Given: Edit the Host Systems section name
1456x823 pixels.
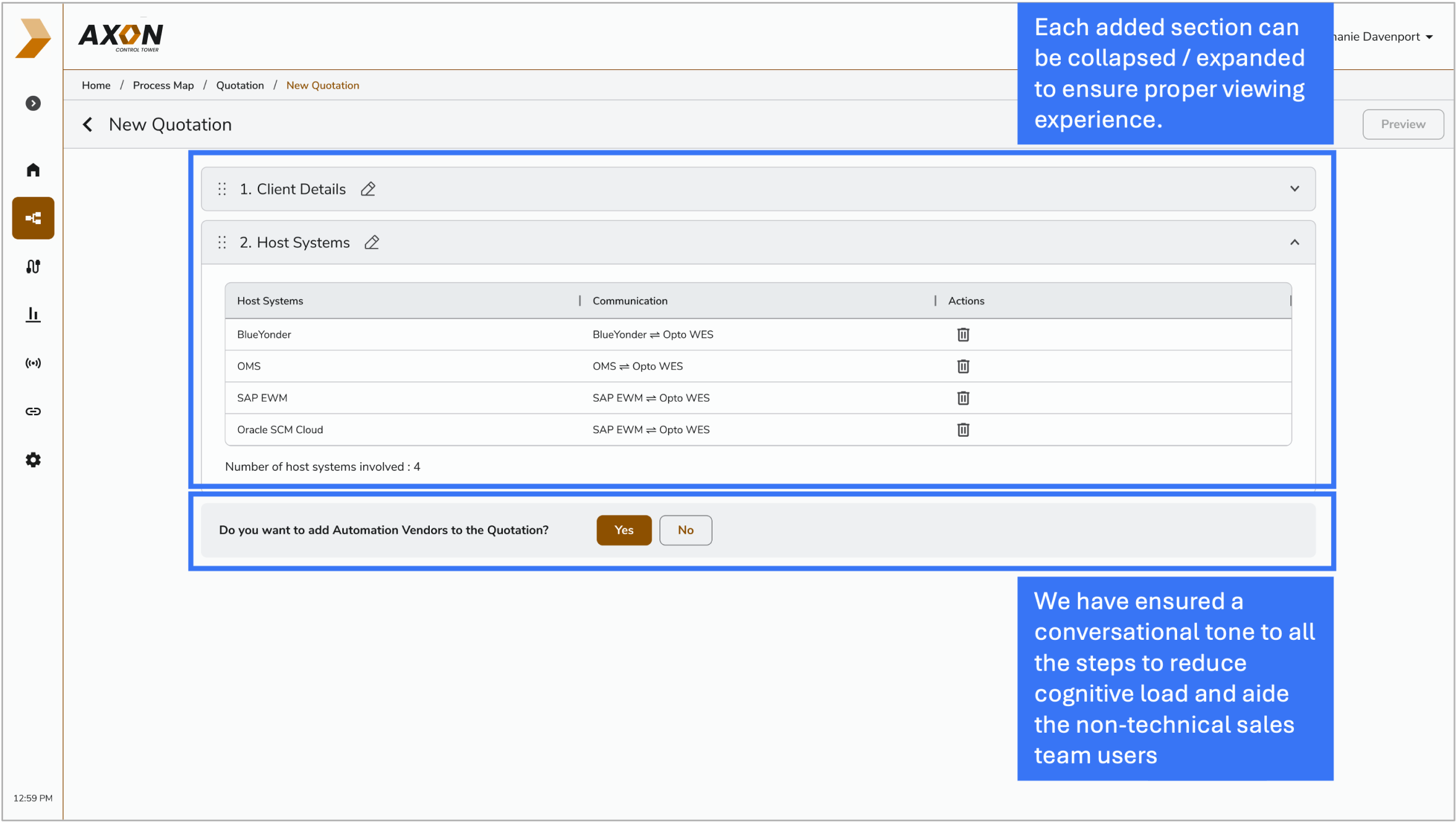Looking at the screenshot, I should coord(372,243).
